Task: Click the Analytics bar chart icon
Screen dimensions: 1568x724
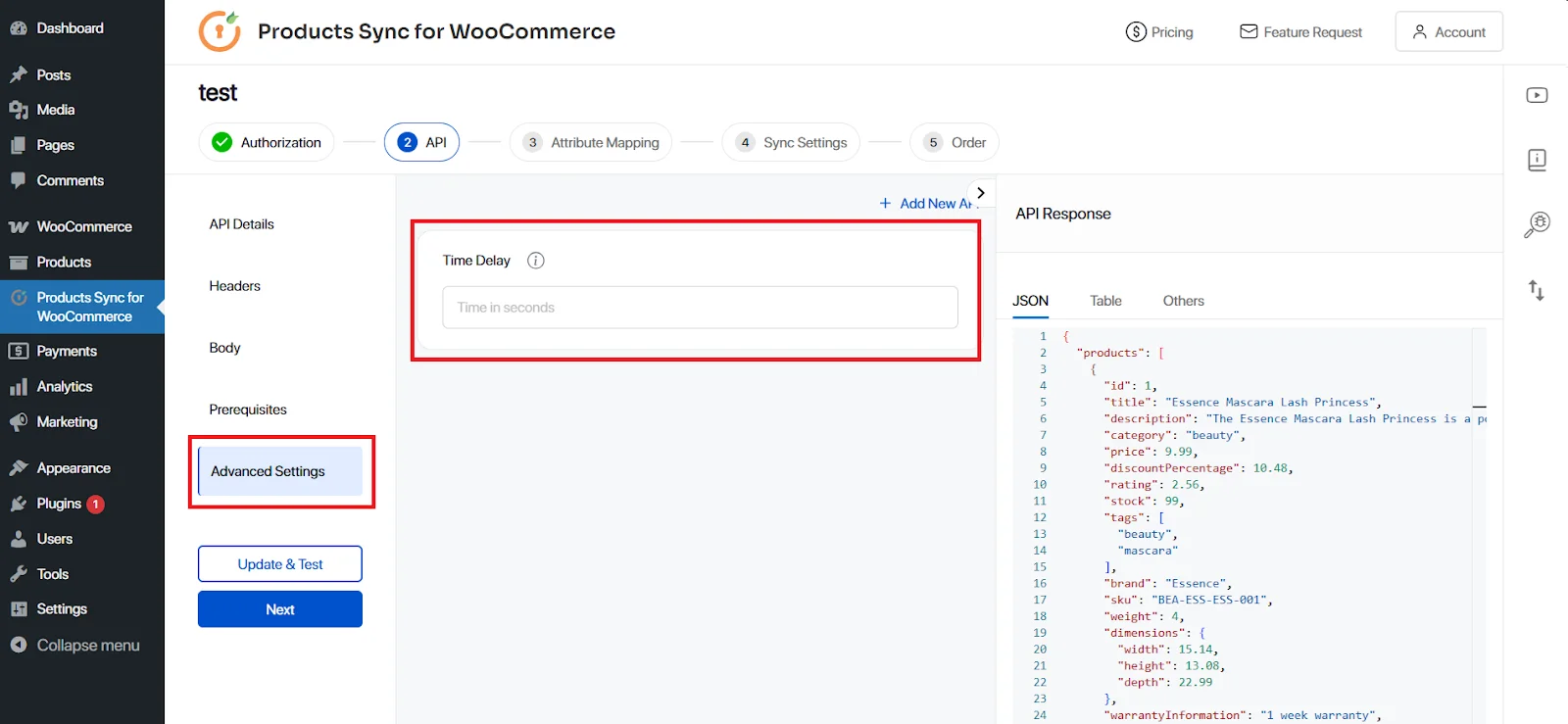Action: [x=19, y=387]
